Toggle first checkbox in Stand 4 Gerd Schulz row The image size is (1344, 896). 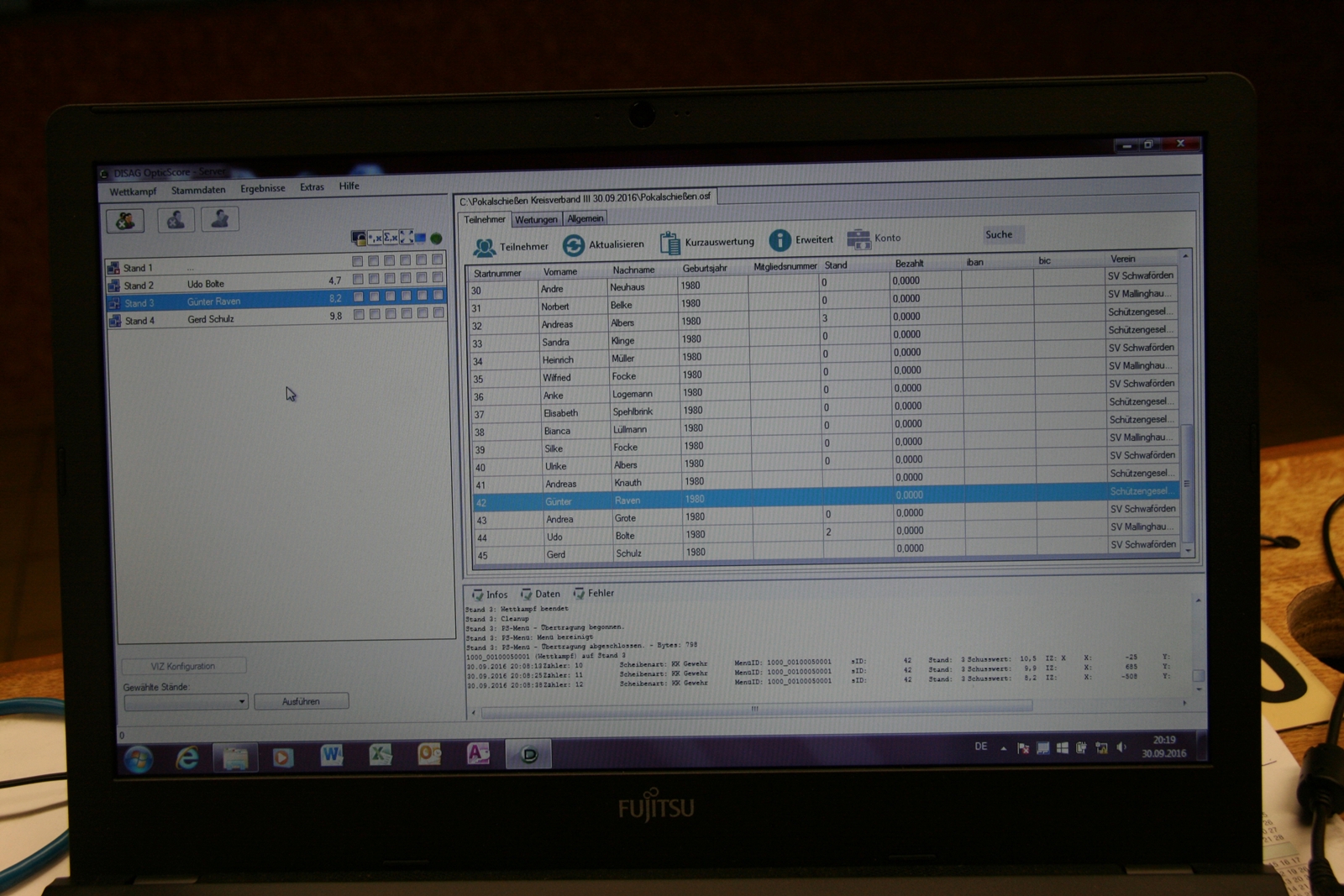[x=359, y=315]
